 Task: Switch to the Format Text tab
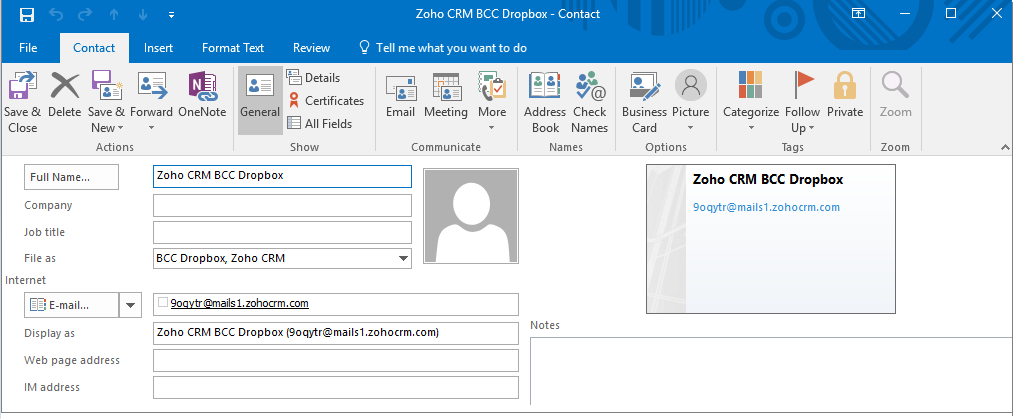pyautogui.click(x=233, y=48)
